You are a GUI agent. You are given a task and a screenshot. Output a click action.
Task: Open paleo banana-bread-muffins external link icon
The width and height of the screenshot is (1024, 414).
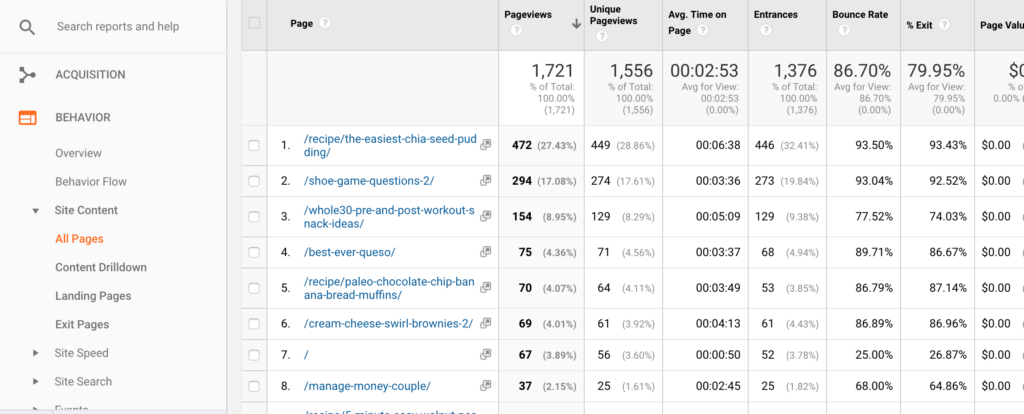pyautogui.click(x=485, y=287)
